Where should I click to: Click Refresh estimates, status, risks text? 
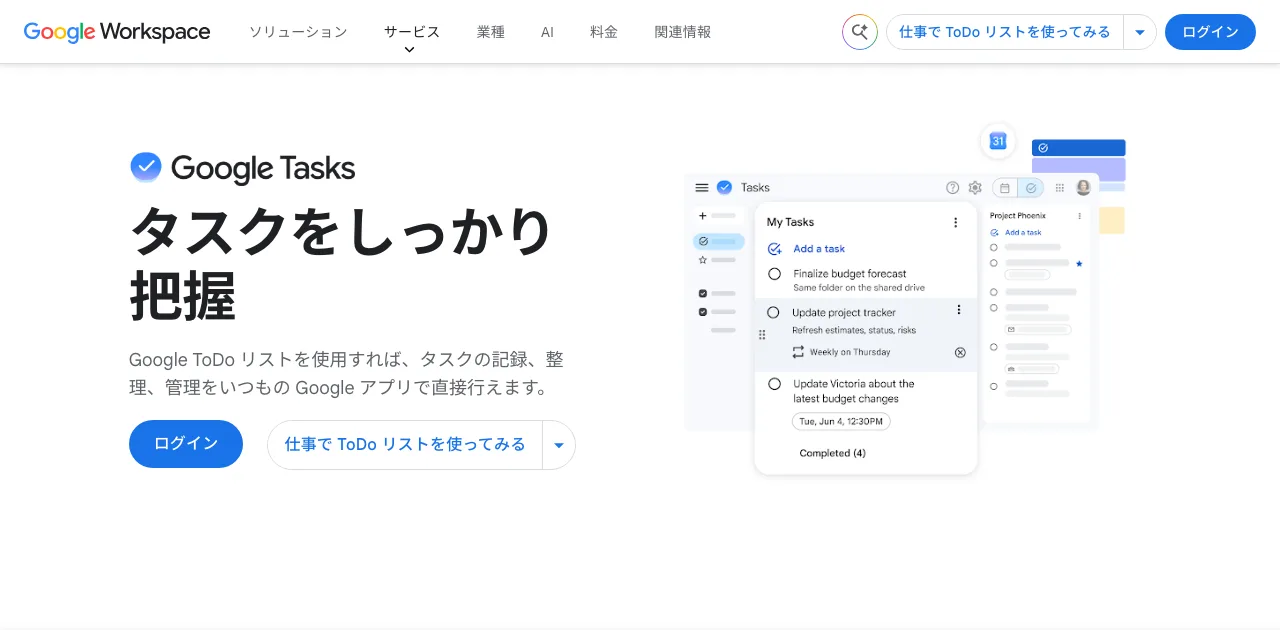click(x=854, y=330)
